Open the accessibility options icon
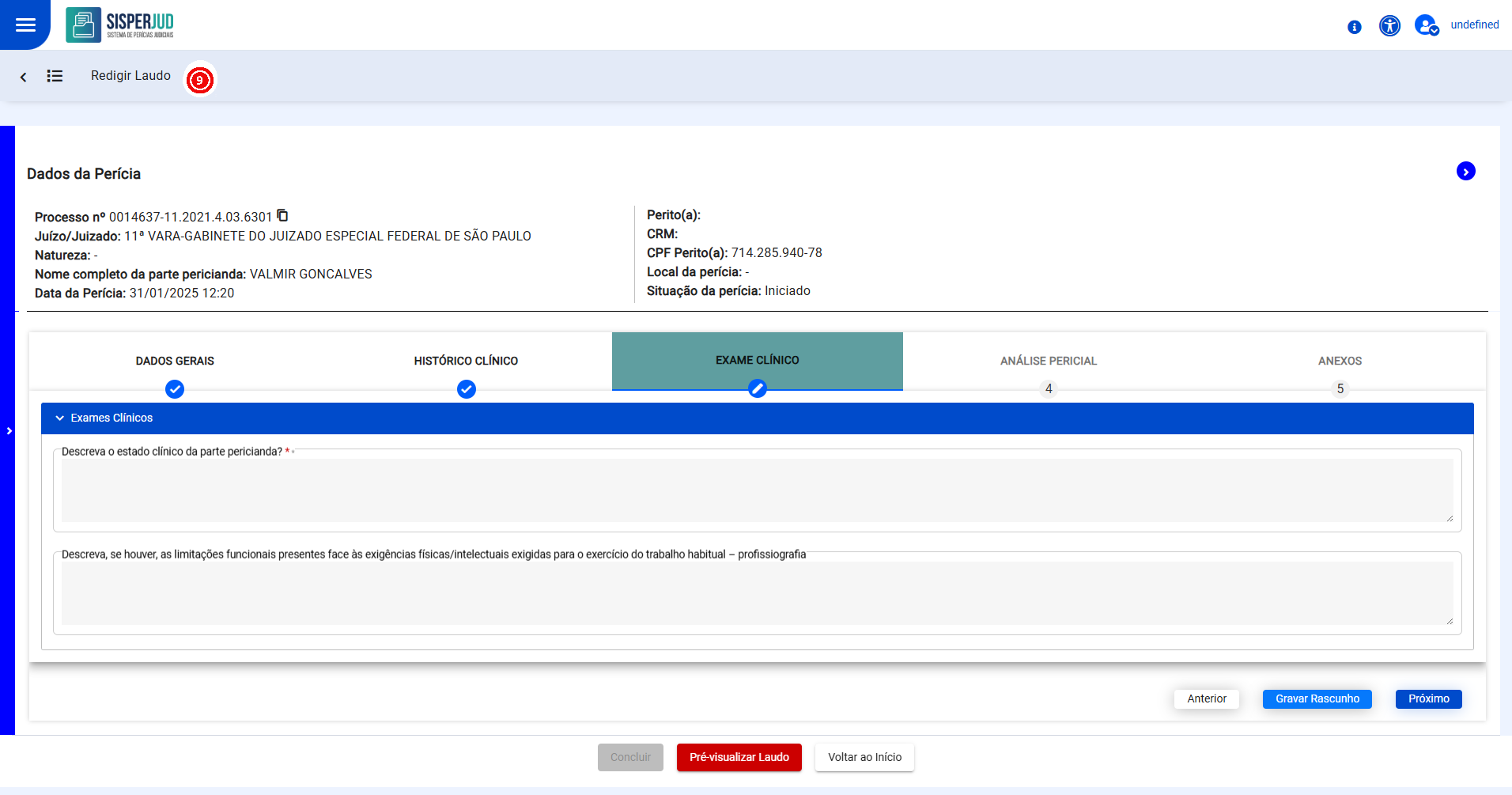This screenshot has height=795, width=1512. [x=1389, y=25]
